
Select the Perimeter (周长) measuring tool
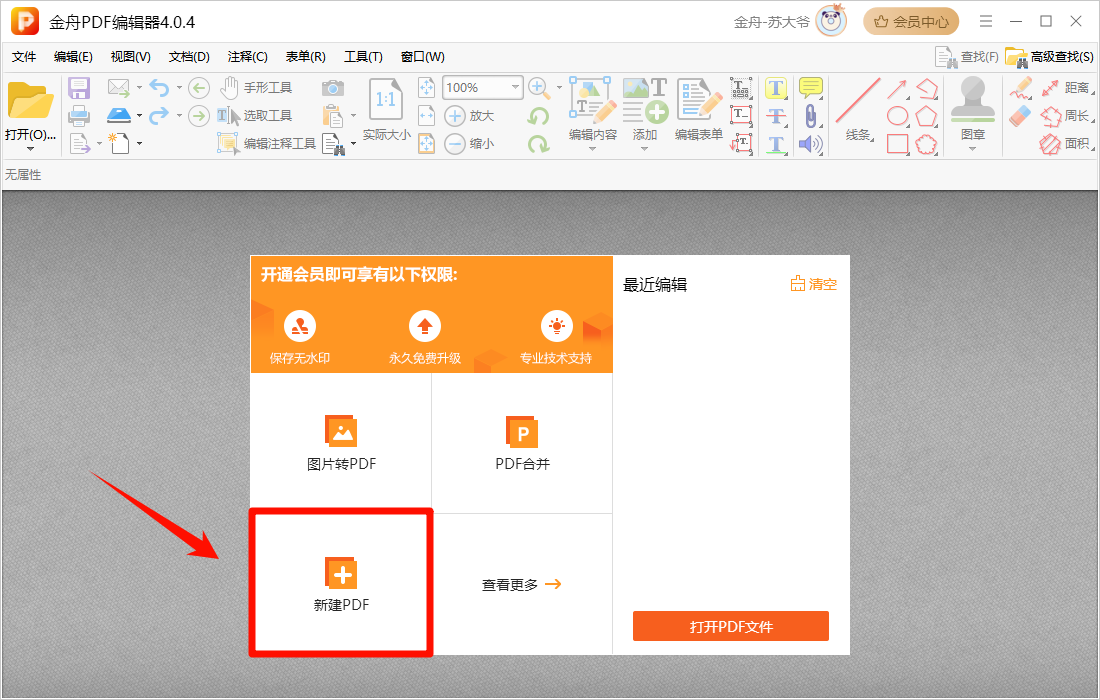pos(1066,116)
